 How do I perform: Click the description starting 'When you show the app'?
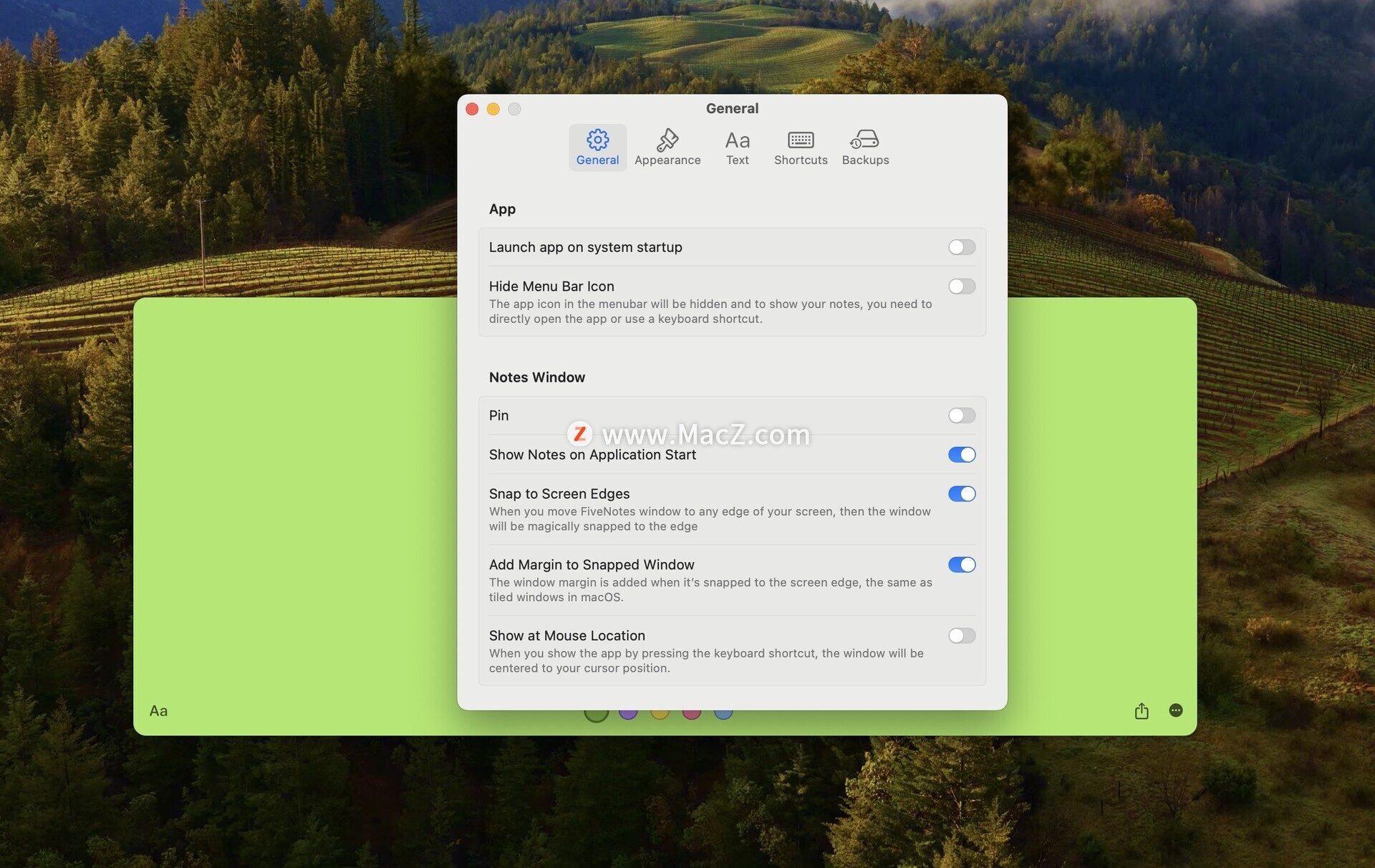click(x=706, y=661)
